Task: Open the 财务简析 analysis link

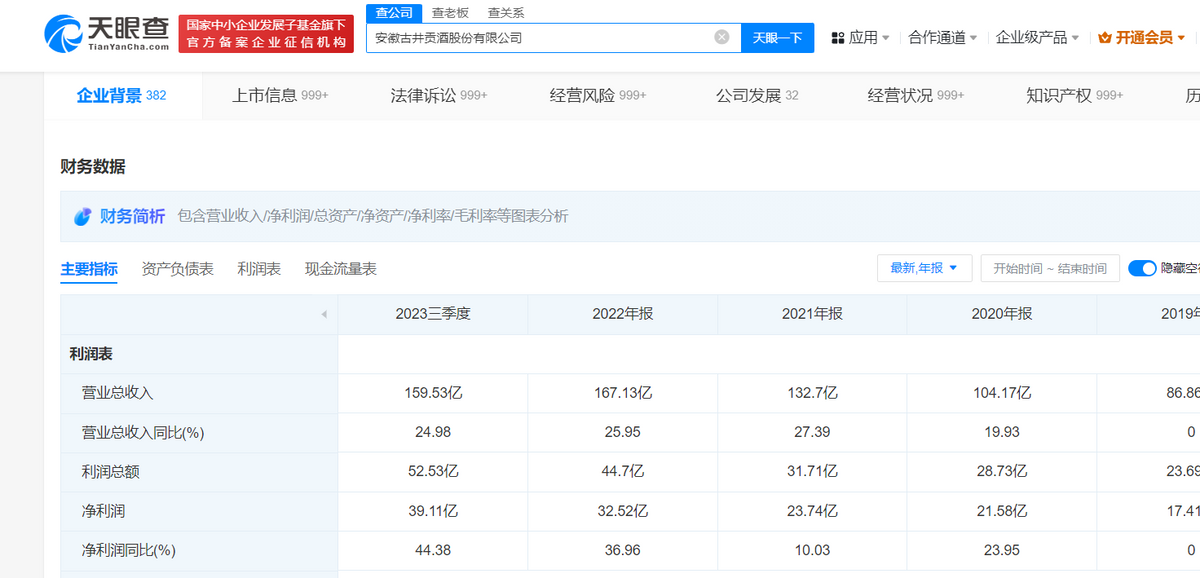Action: pos(132,216)
